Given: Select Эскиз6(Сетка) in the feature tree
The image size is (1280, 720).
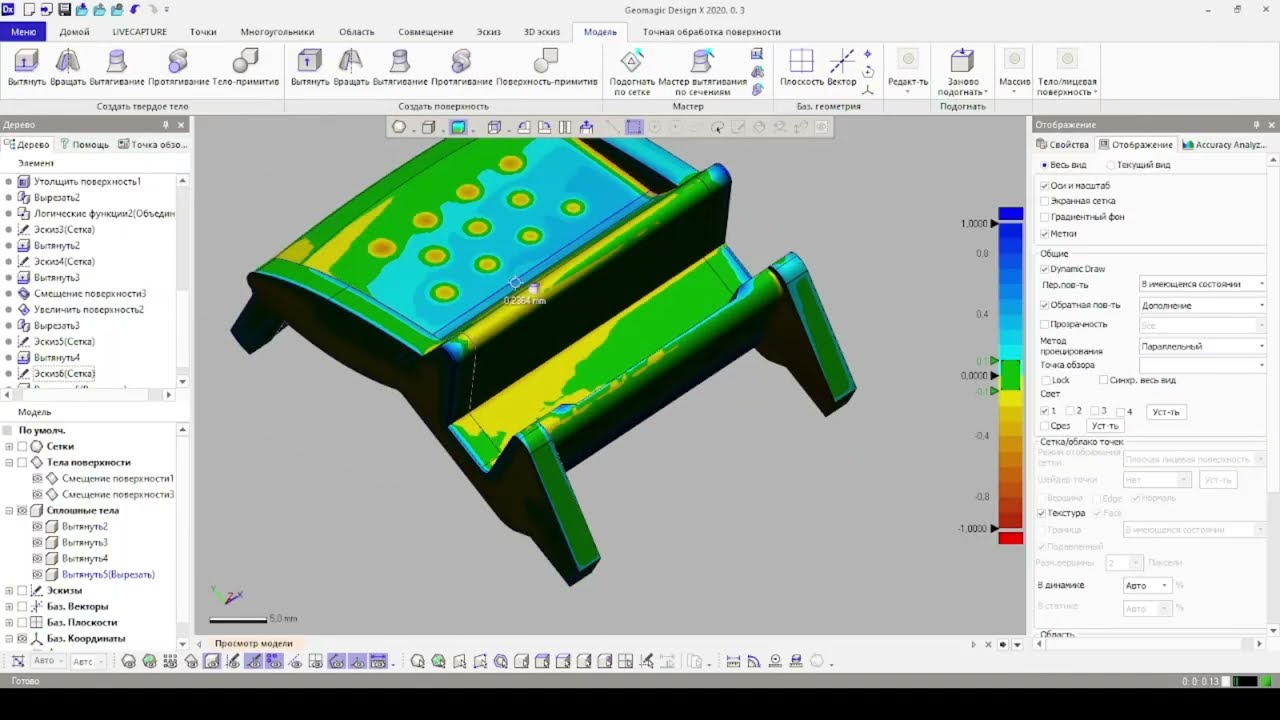Looking at the screenshot, I should coord(64,373).
